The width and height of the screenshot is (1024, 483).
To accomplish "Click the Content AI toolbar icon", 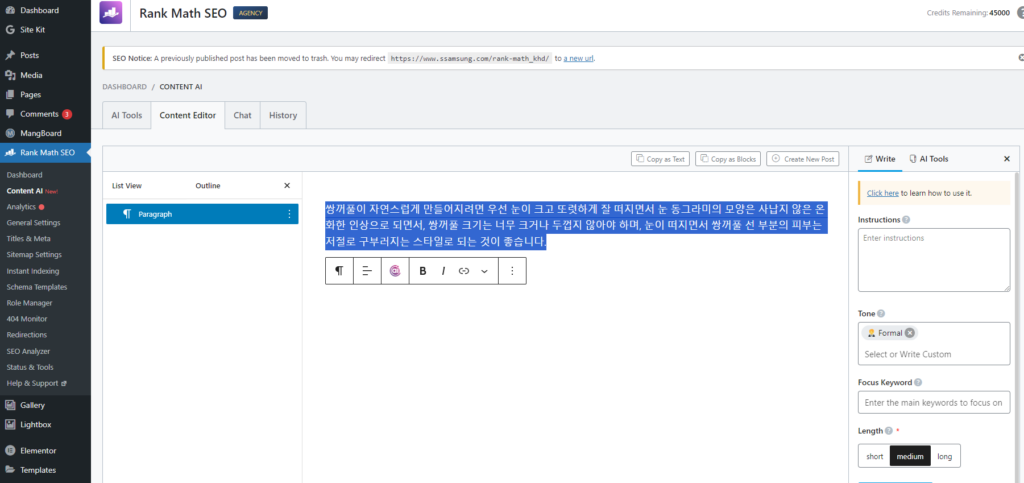I will click(394, 271).
